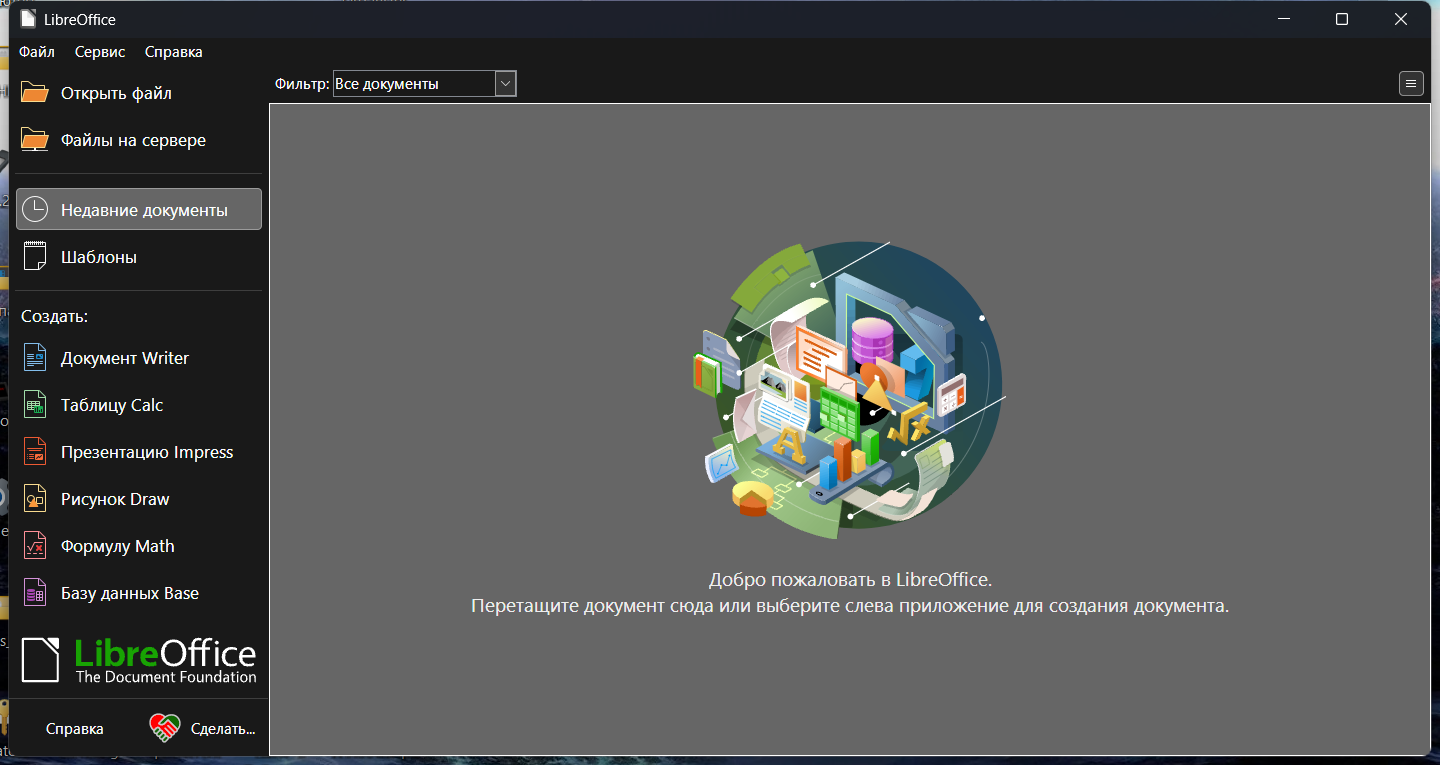Click the Files on Server folder icon
This screenshot has width=1440, height=765.
click(x=35, y=140)
